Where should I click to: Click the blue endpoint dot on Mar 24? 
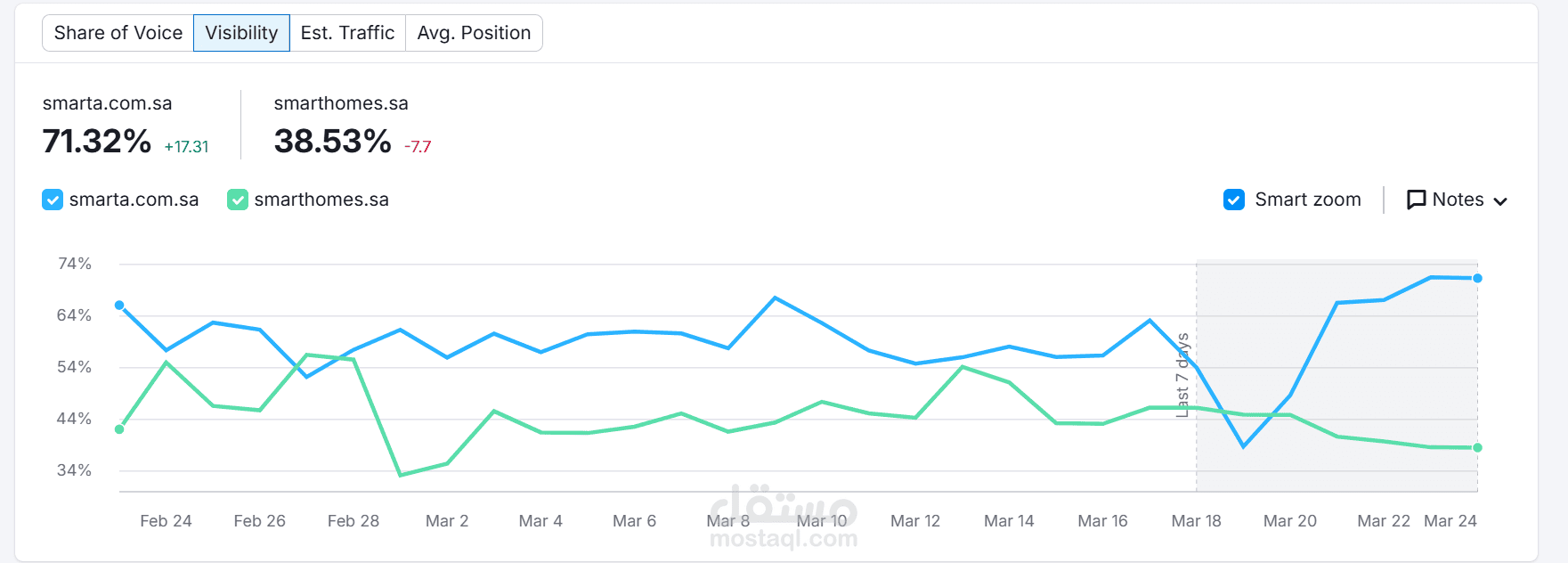[x=1477, y=279]
